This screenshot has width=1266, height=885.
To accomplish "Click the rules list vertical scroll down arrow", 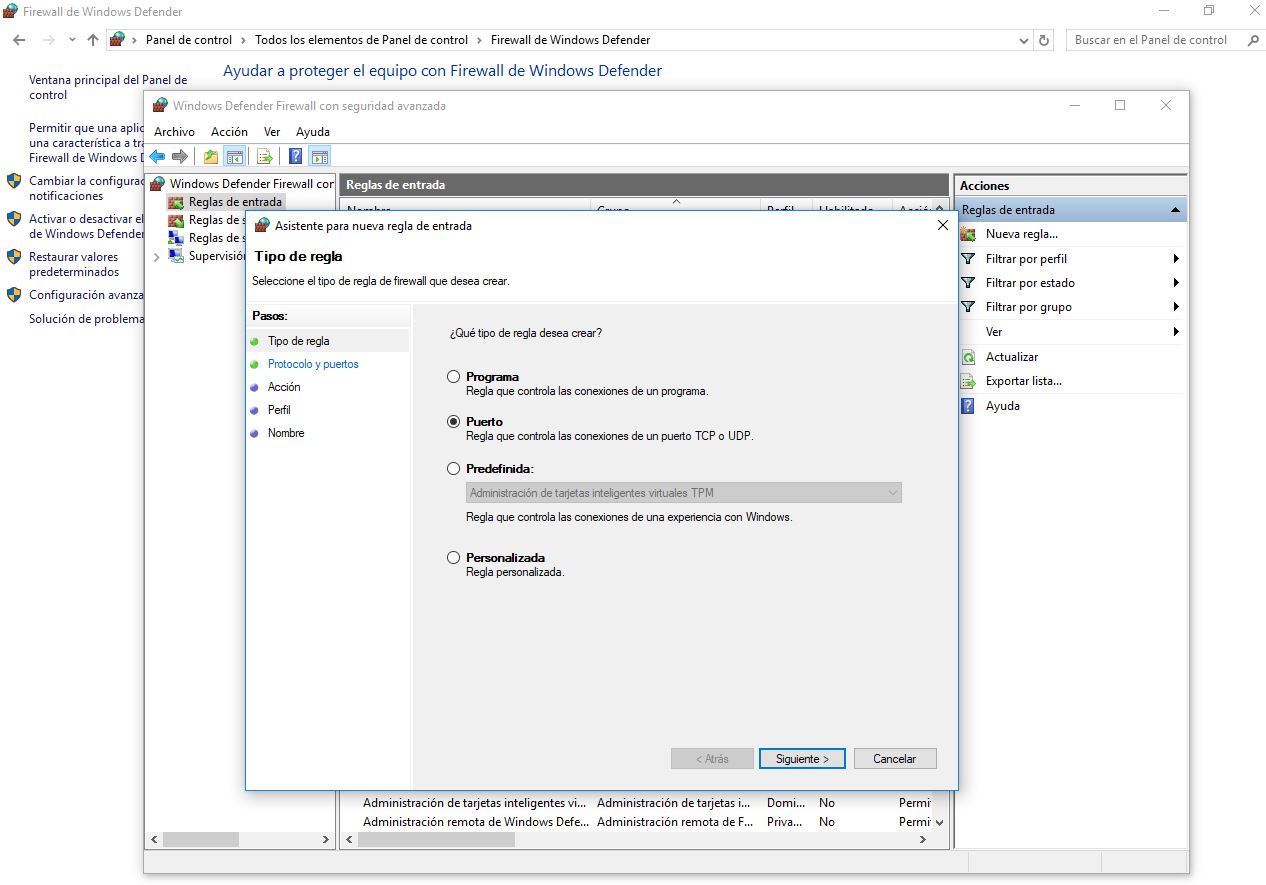I will tap(938, 821).
